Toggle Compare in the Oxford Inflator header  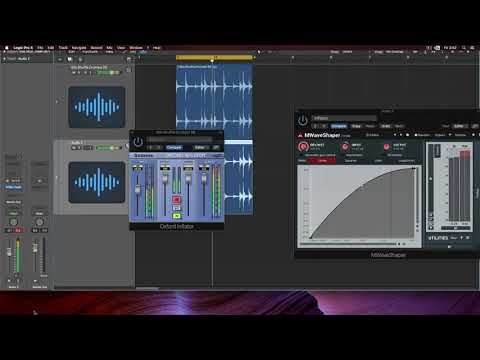point(174,147)
